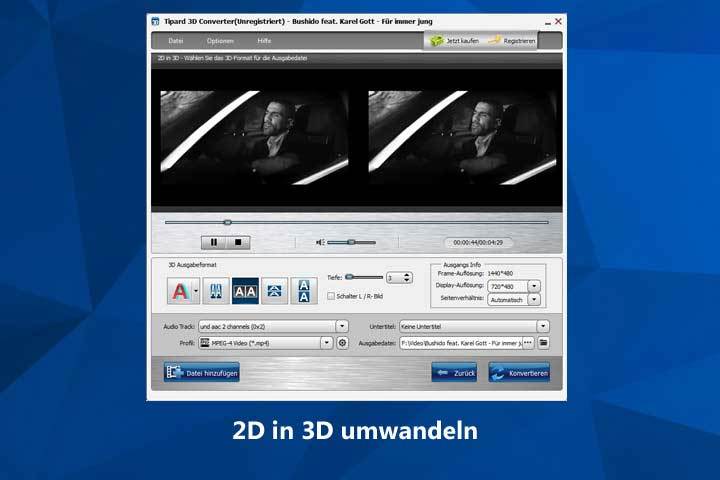Expand the Audio Track dropdown
Viewport: 720px width, 480px height.
point(342,326)
